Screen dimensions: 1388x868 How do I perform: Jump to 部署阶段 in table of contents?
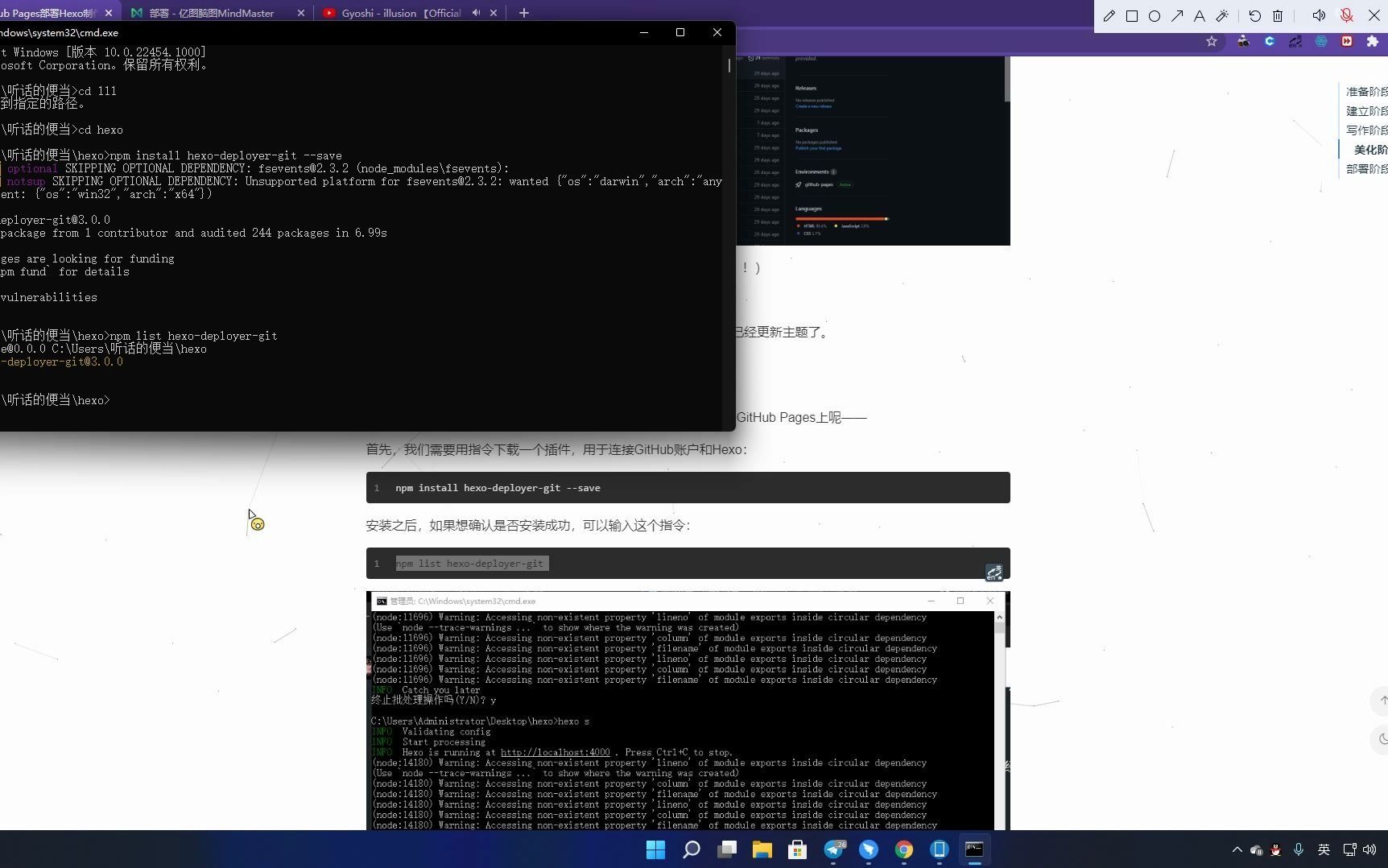[x=1366, y=169]
